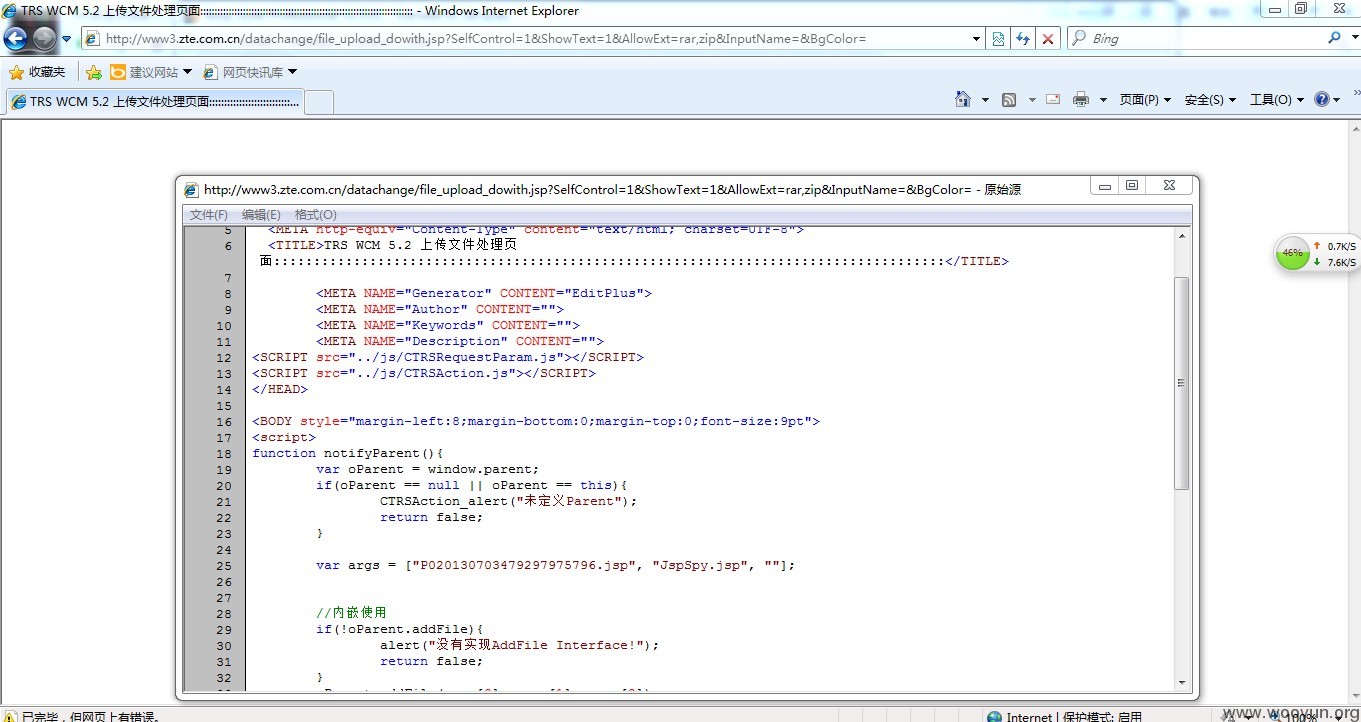
Task: Expand the address bar autocomplete dropdown arrow
Action: click(x=977, y=39)
